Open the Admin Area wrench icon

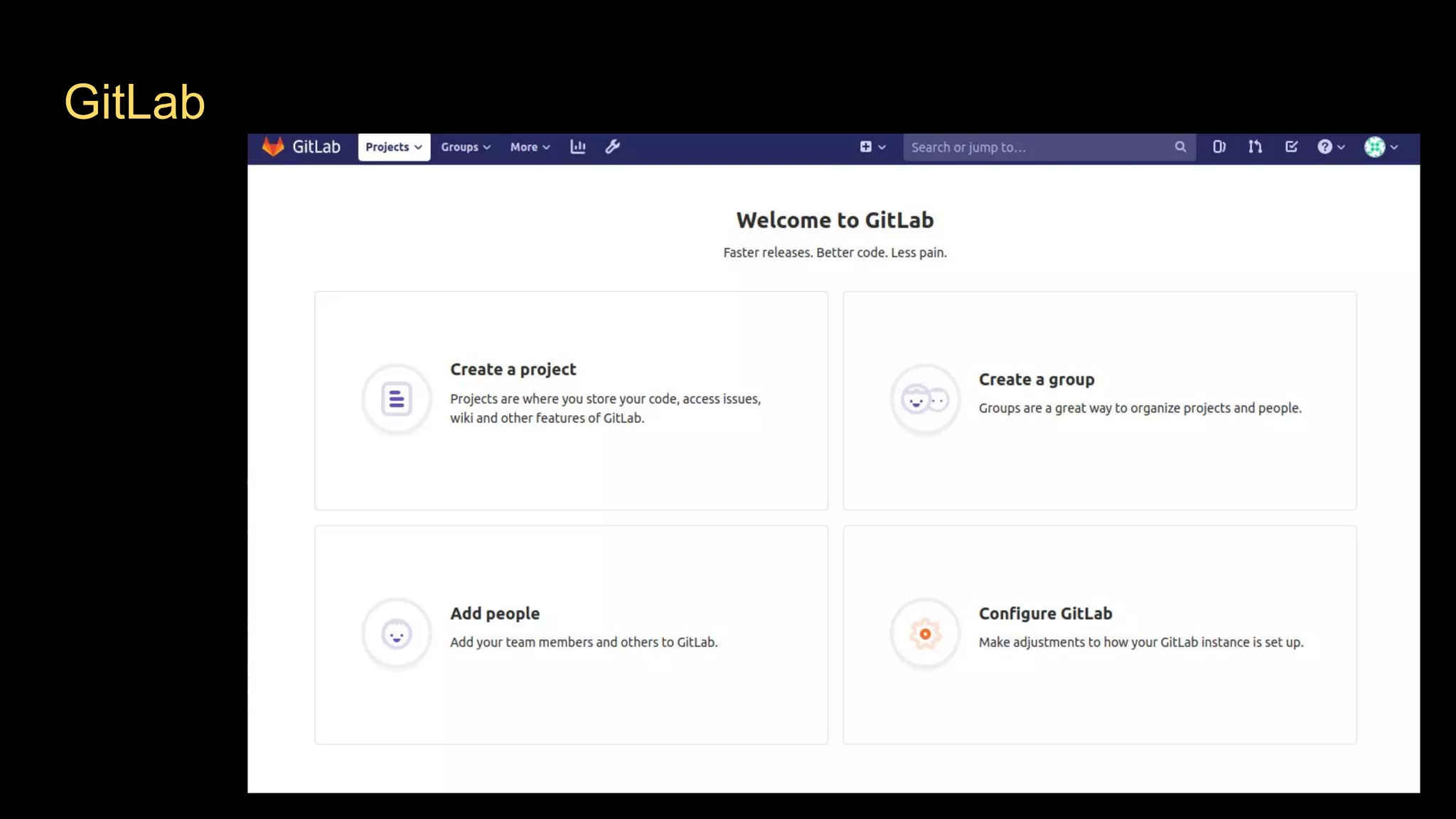pos(612,146)
